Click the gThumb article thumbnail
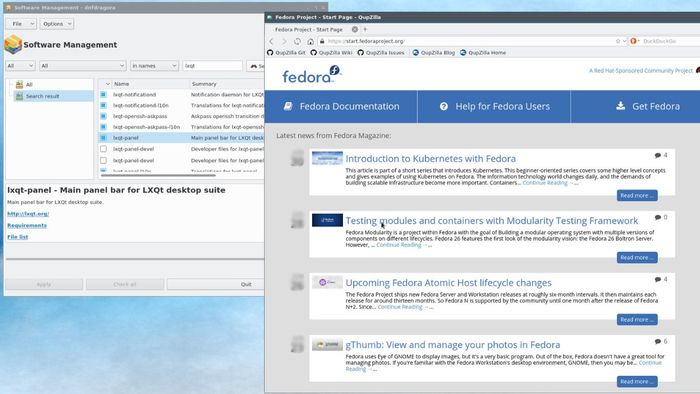 [327, 344]
